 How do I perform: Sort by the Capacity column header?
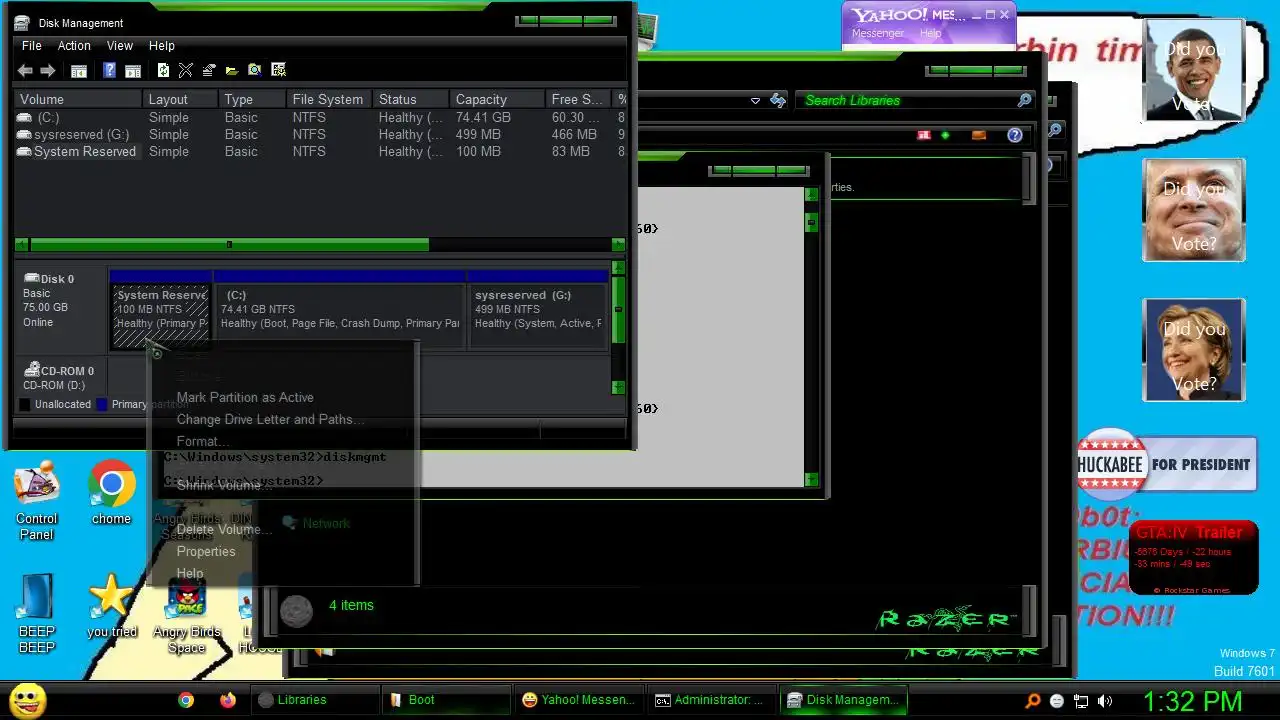pyautogui.click(x=497, y=99)
